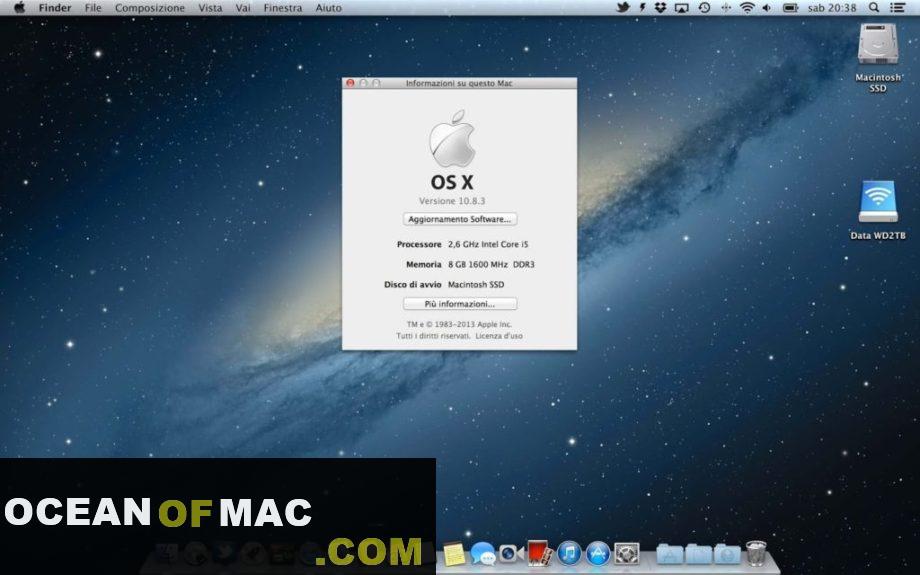Screen dimensions: 920x575
Task: Open the File menu
Action: coord(93,8)
